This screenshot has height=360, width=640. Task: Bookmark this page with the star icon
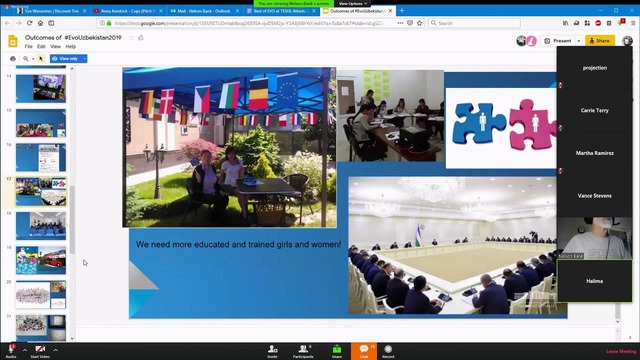(x=420, y=23)
